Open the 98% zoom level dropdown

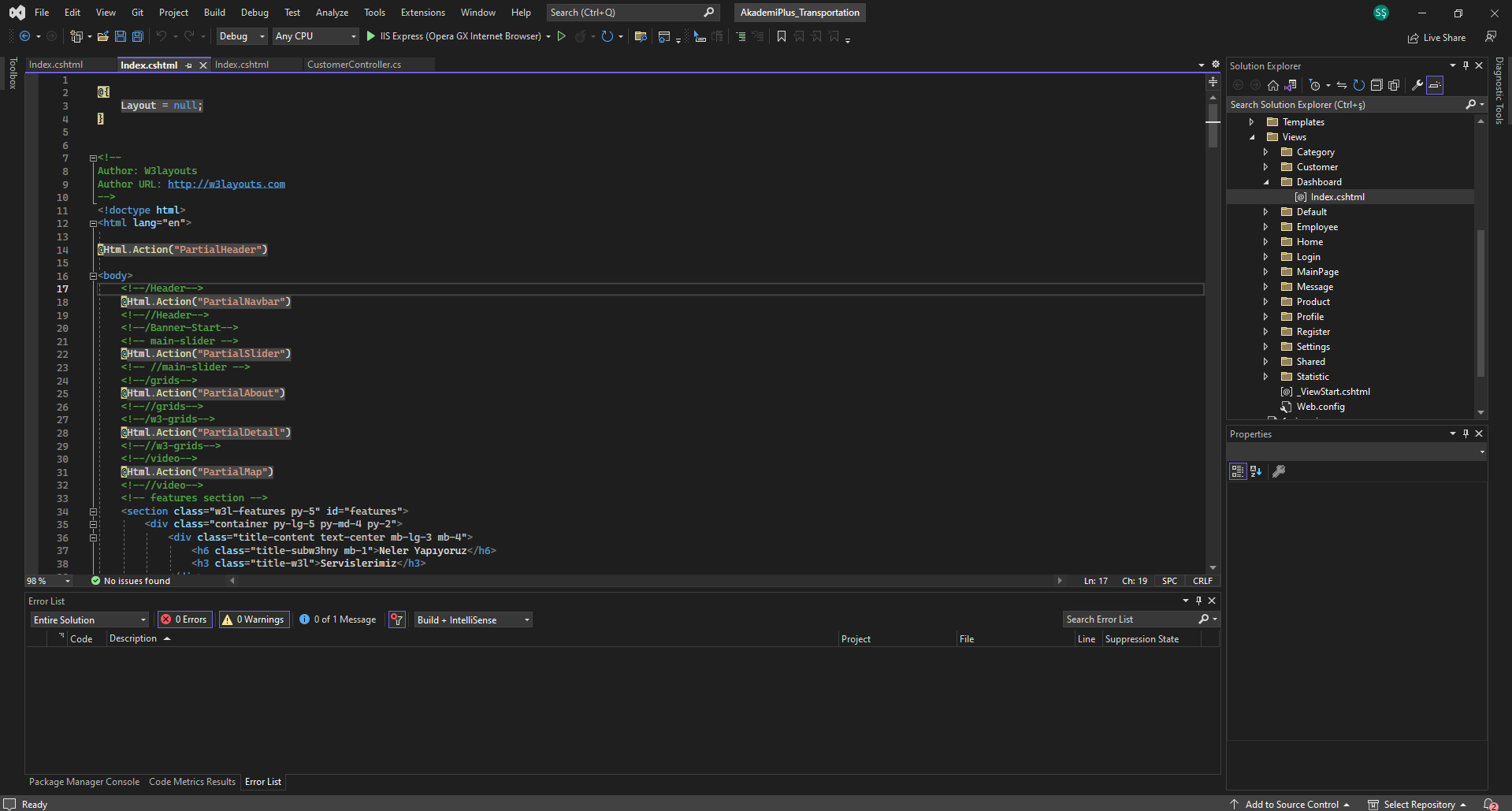(x=66, y=581)
